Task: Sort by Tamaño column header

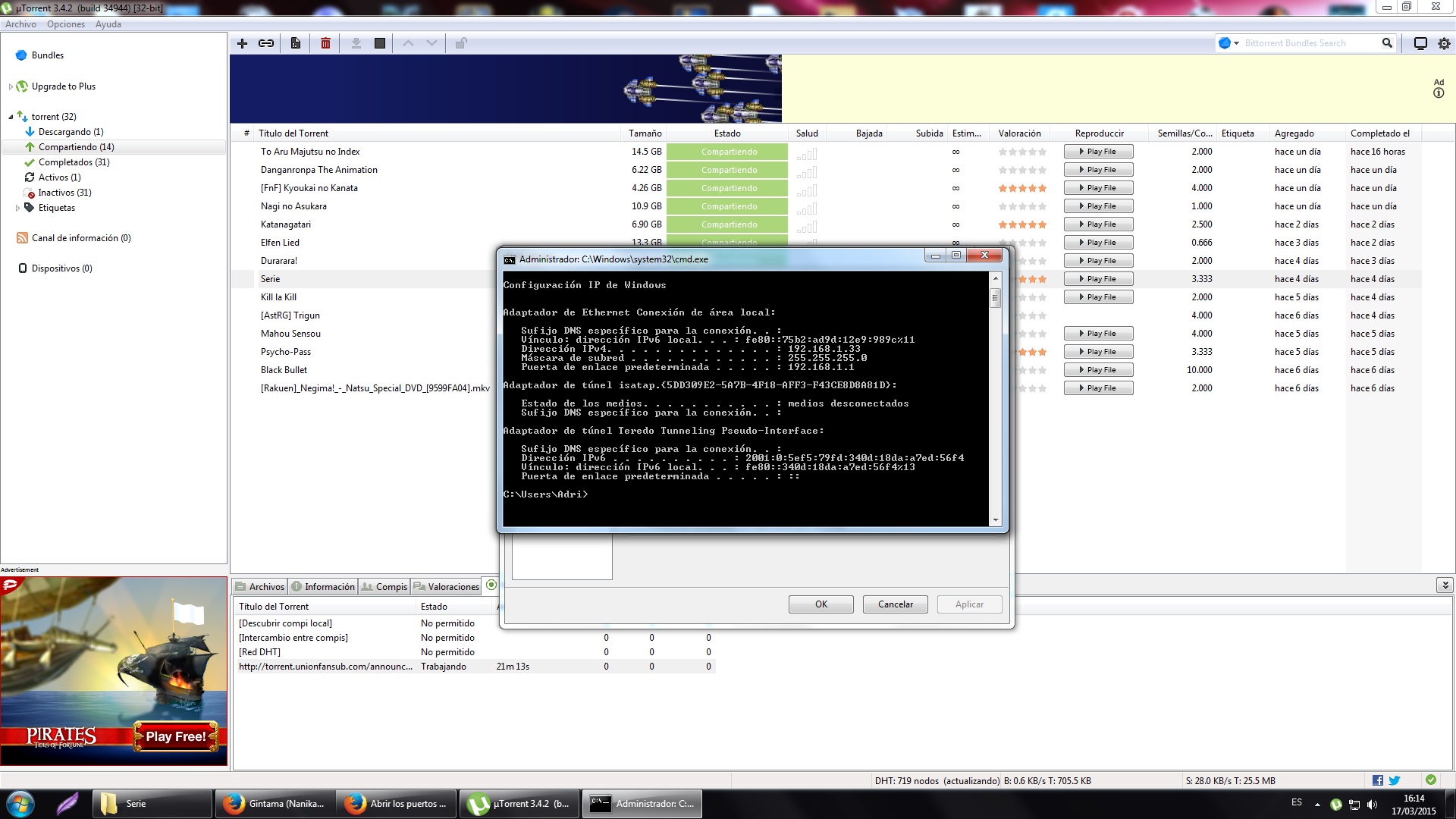Action: click(x=645, y=133)
